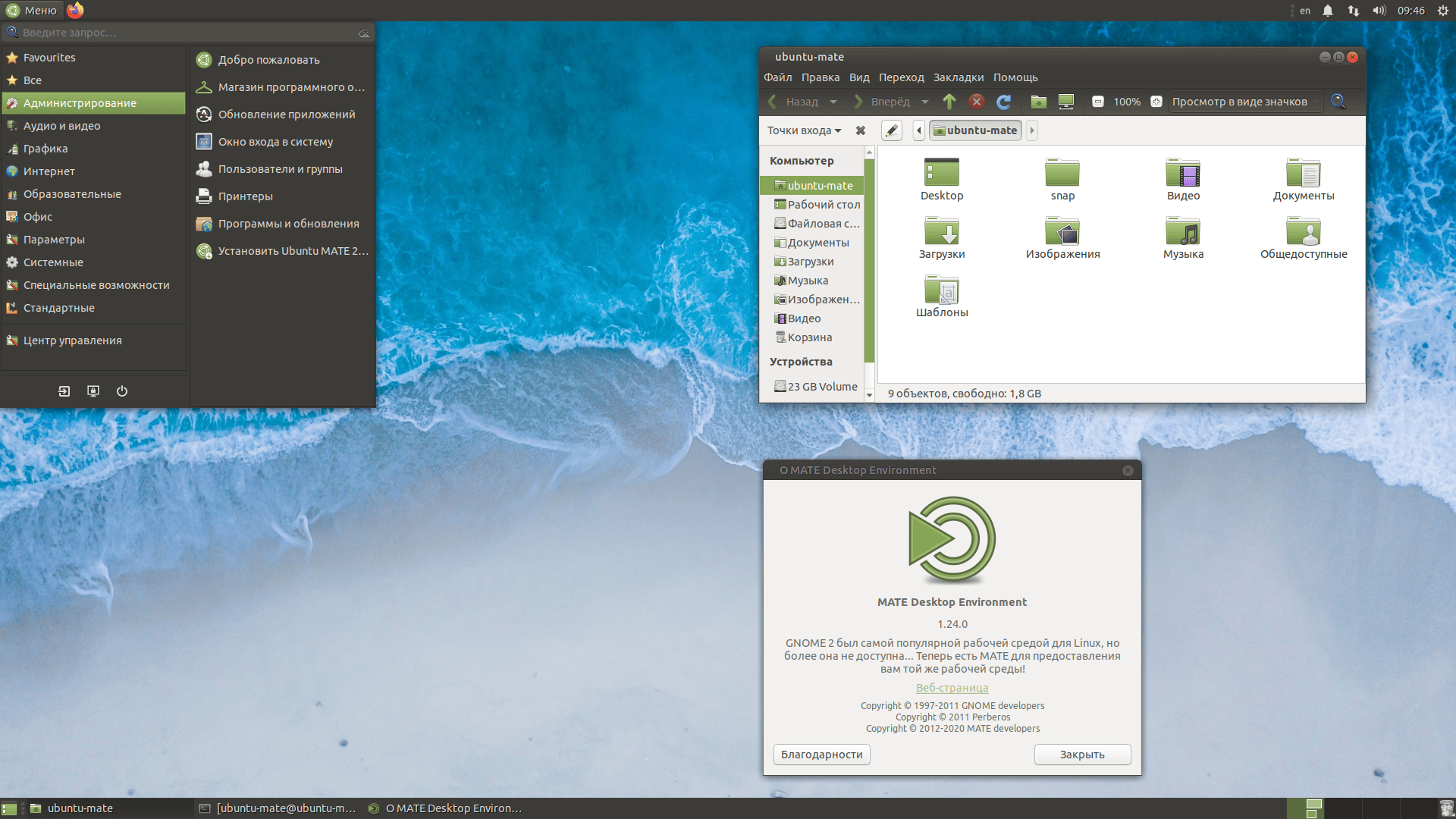The image size is (1456, 819).
Task: Select Файловая с... in sidebar
Action: tap(811, 224)
